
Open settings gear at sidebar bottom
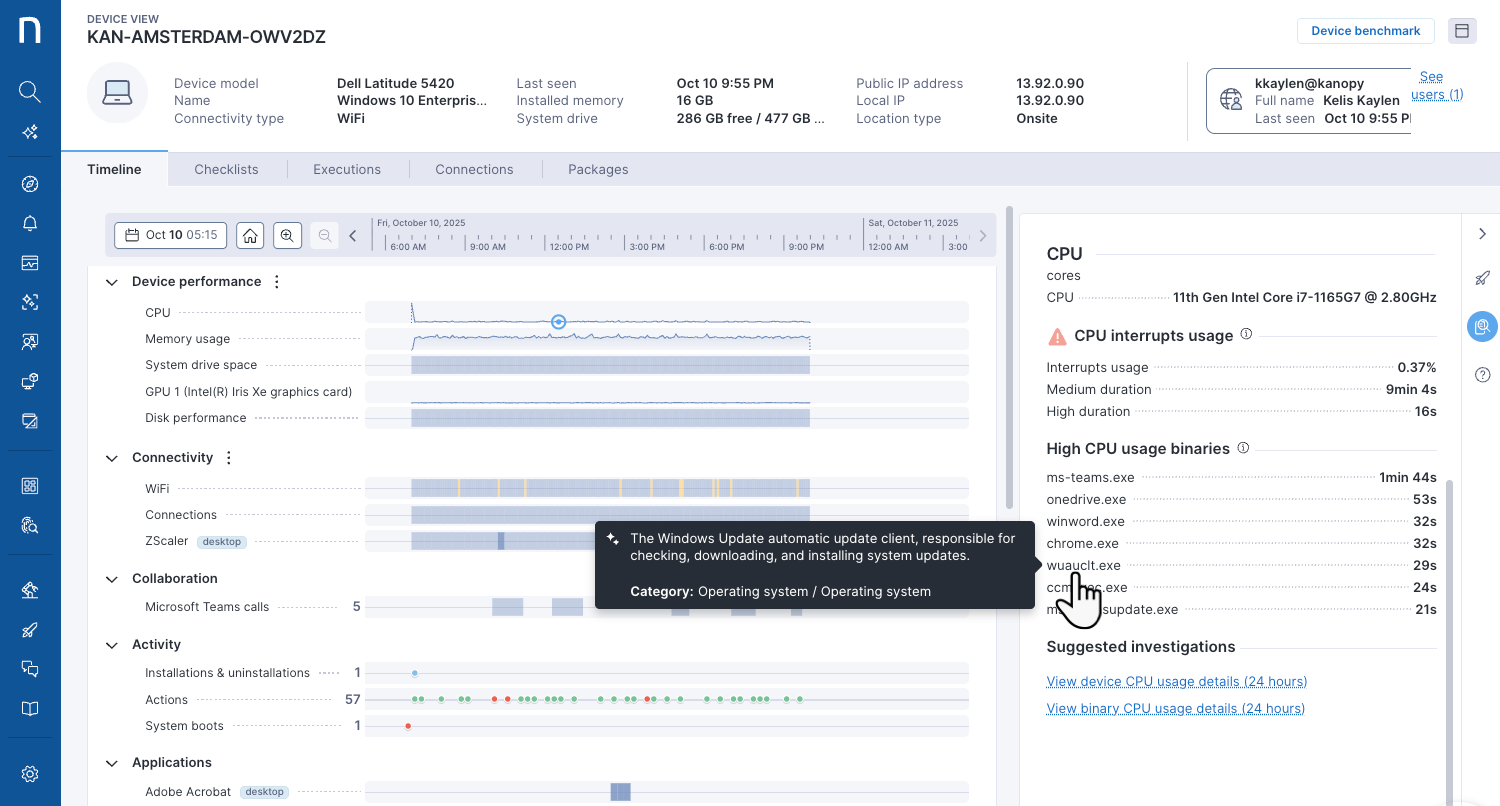30,774
